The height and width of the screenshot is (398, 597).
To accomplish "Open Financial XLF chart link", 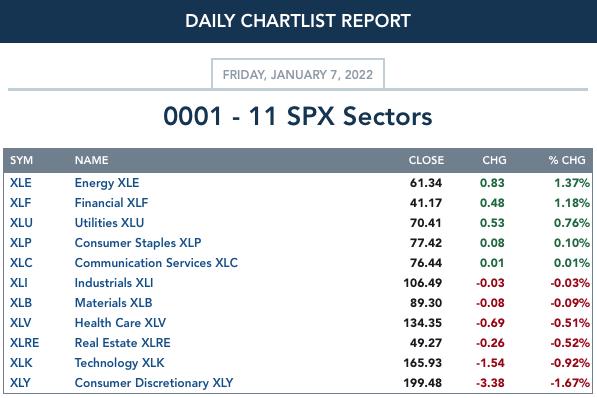I will [x=111, y=203].
